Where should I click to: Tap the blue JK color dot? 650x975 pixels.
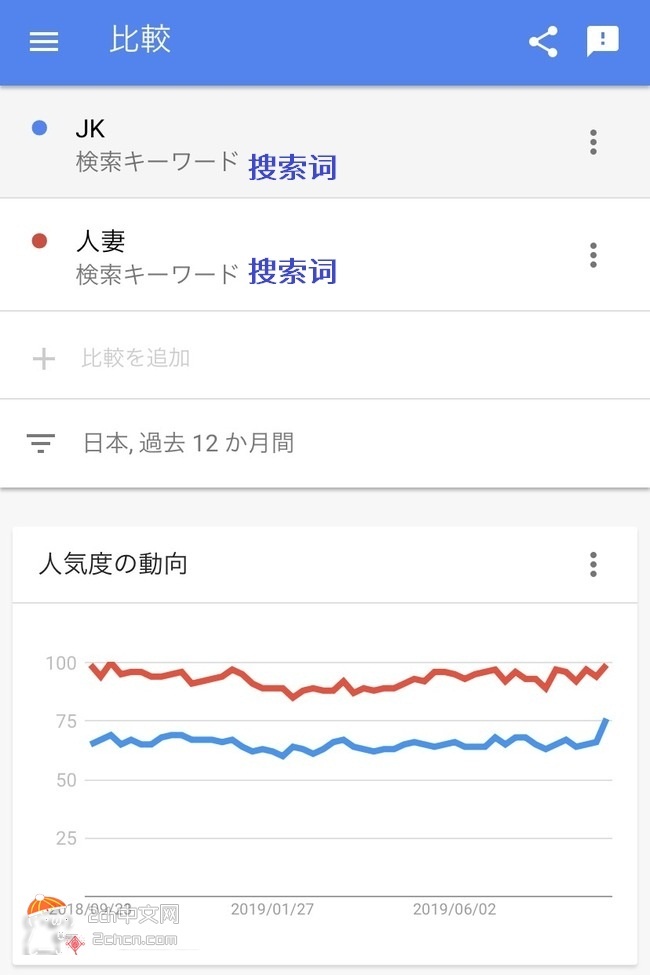pyautogui.click(x=40, y=128)
